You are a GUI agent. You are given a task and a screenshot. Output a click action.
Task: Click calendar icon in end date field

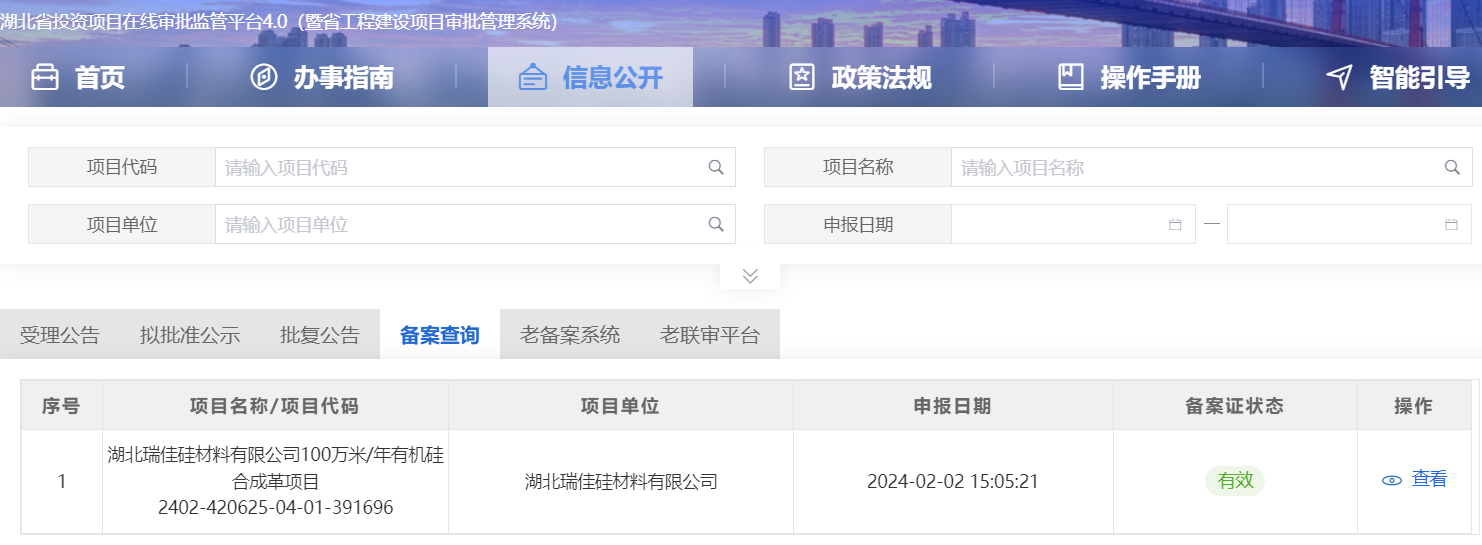(x=1451, y=224)
